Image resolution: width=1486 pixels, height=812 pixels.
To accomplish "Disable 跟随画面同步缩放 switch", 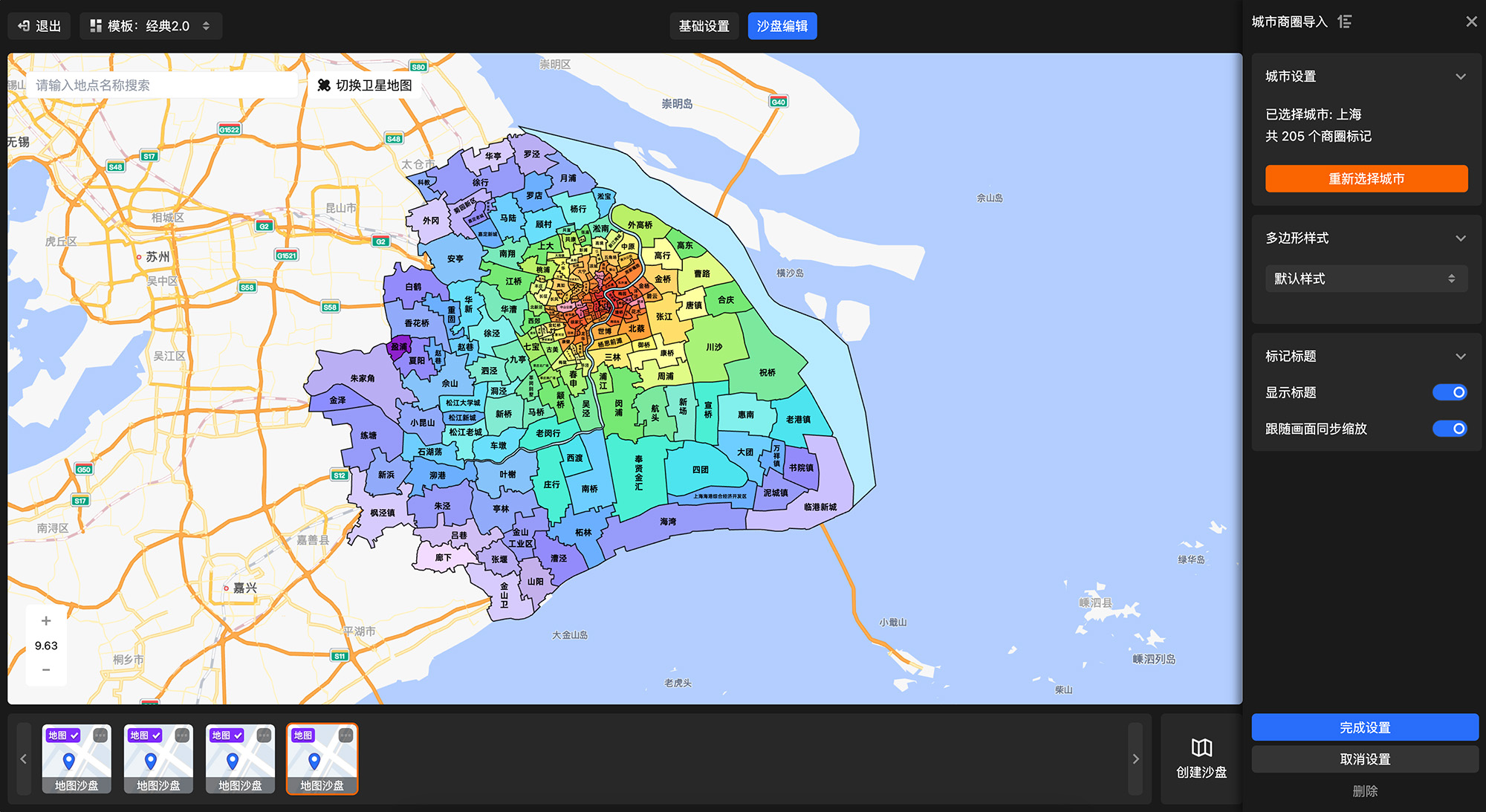I will click(1449, 429).
